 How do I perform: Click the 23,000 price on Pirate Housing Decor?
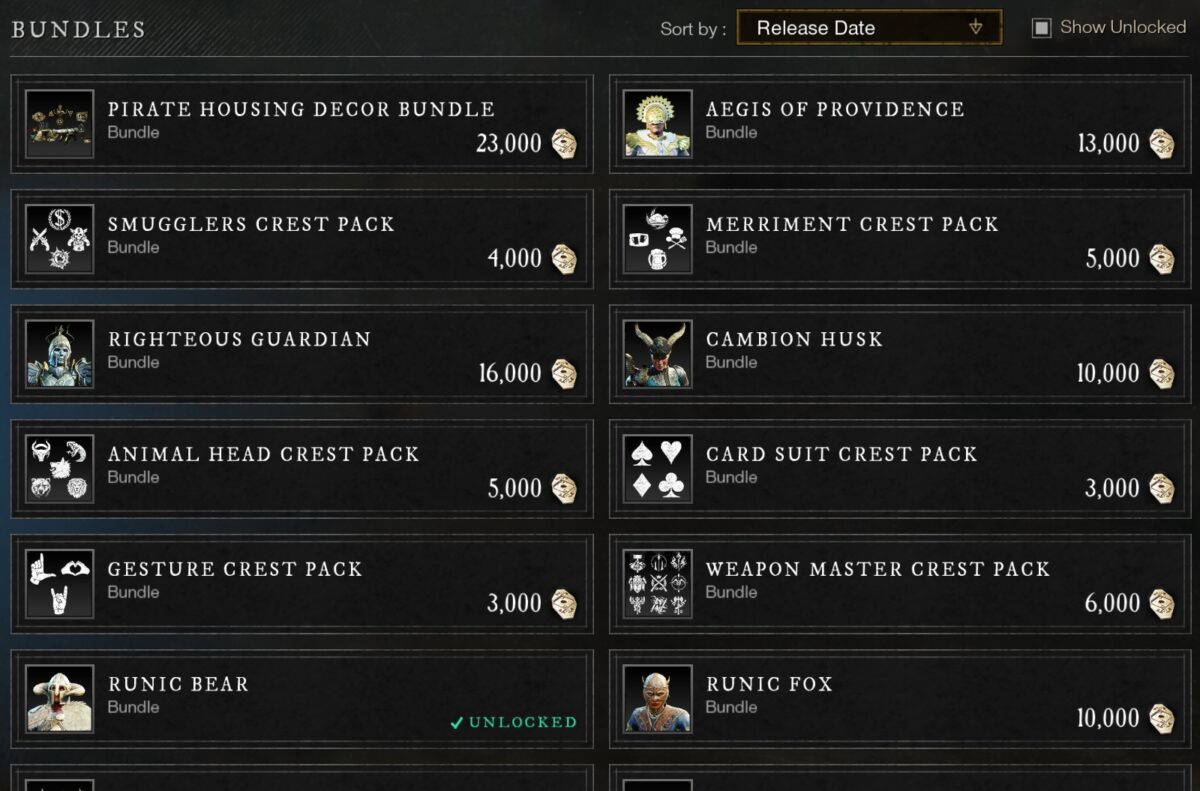click(x=509, y=143)
